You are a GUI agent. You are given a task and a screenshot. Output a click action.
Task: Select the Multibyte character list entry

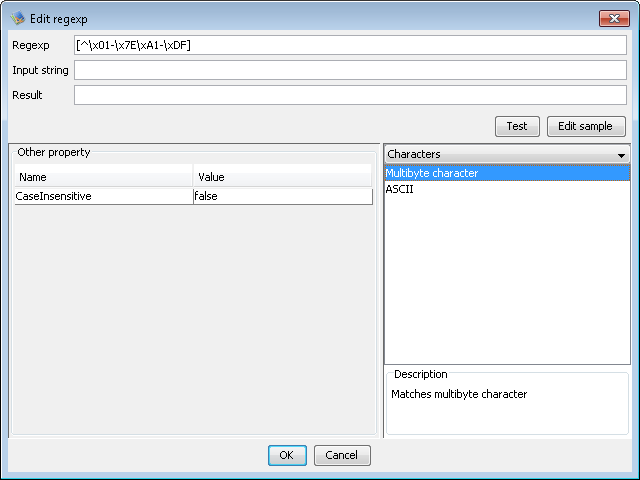point(432,173)
